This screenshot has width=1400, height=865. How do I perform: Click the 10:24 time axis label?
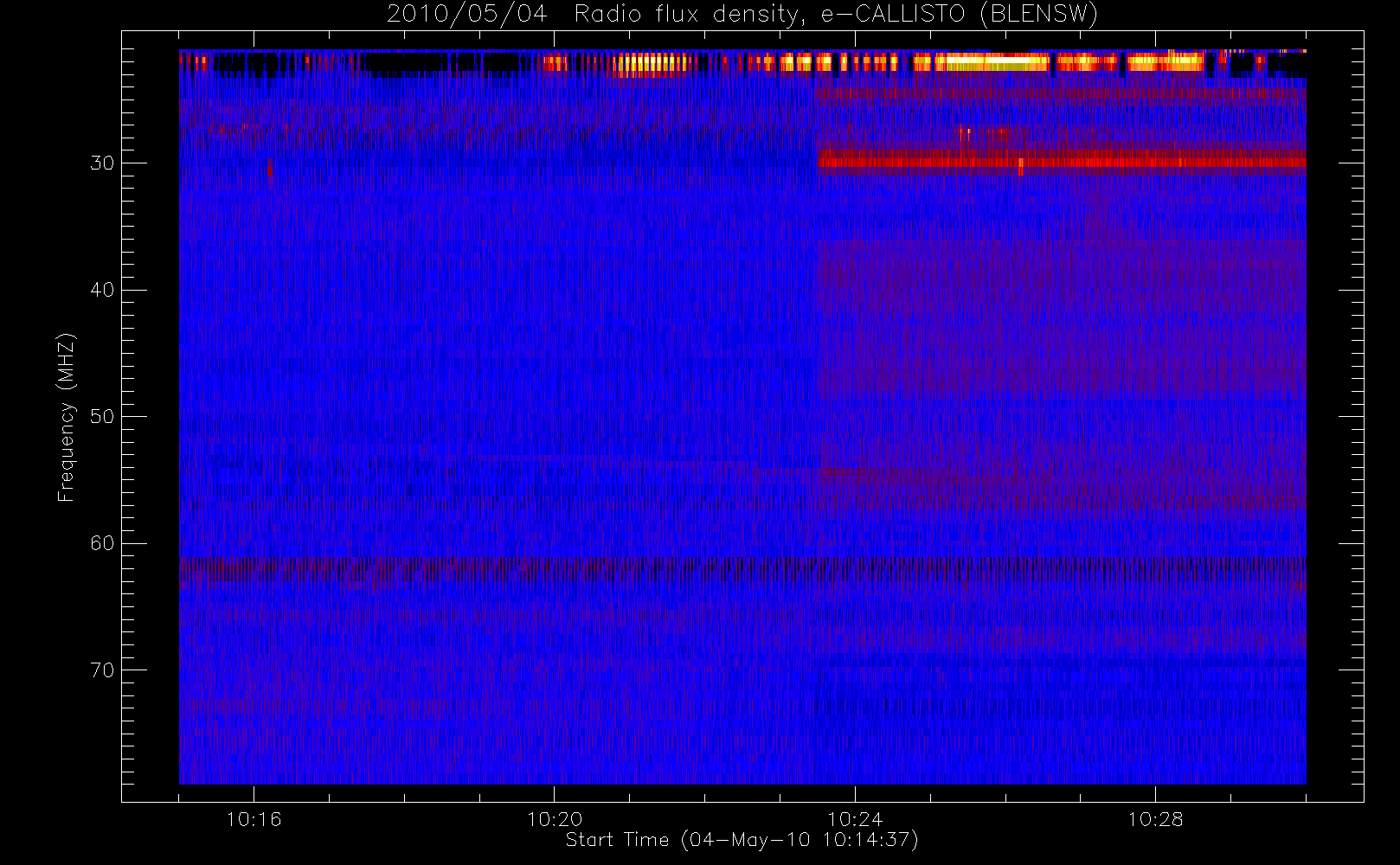point(855,819)
